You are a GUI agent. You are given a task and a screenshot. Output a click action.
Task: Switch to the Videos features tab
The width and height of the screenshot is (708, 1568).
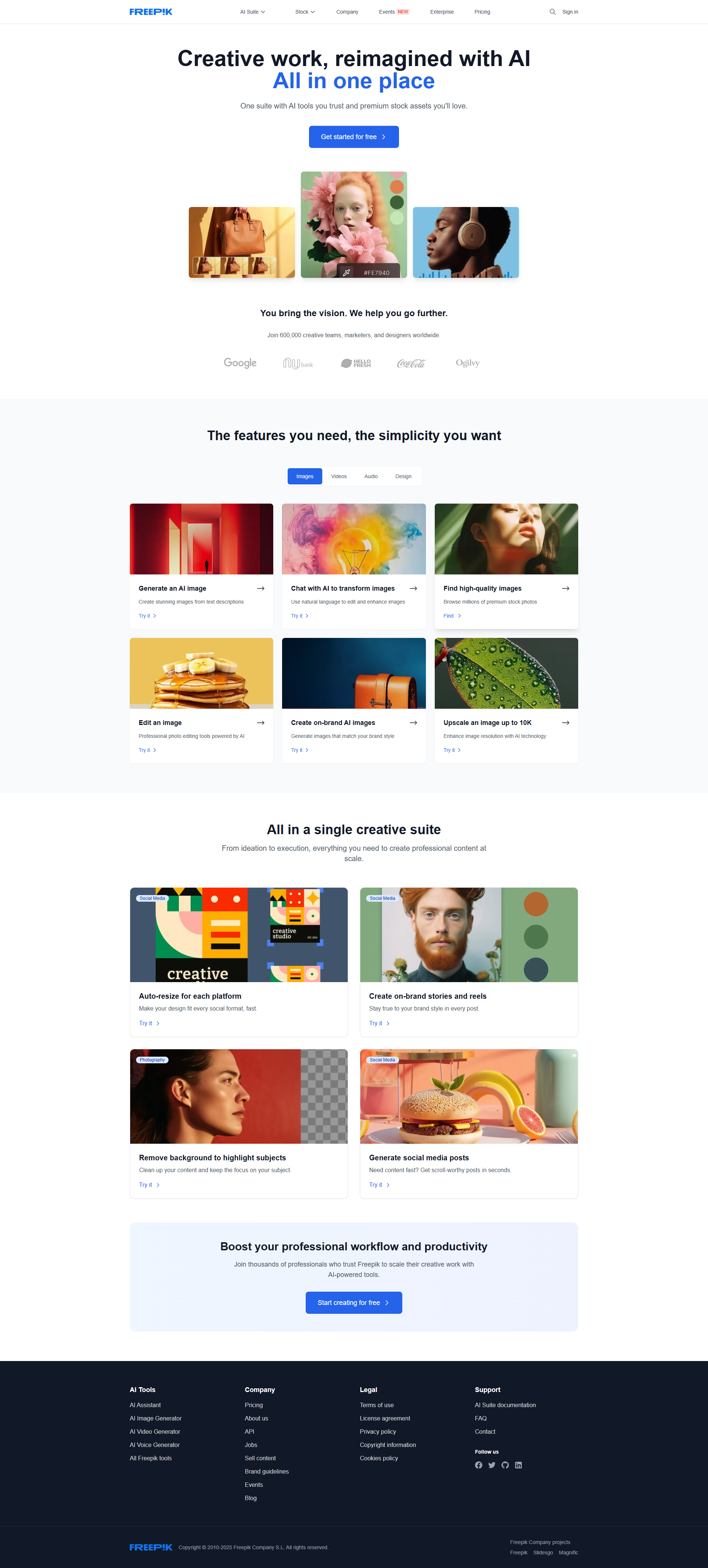click(339, 477)
